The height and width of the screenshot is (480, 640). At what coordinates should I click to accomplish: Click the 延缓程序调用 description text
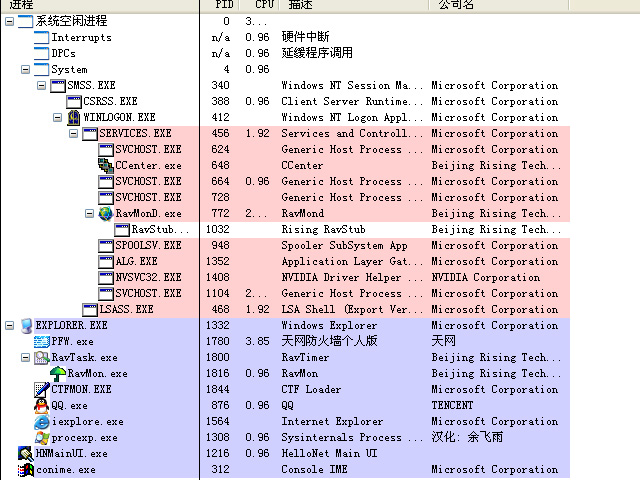[x=317, y=53]
